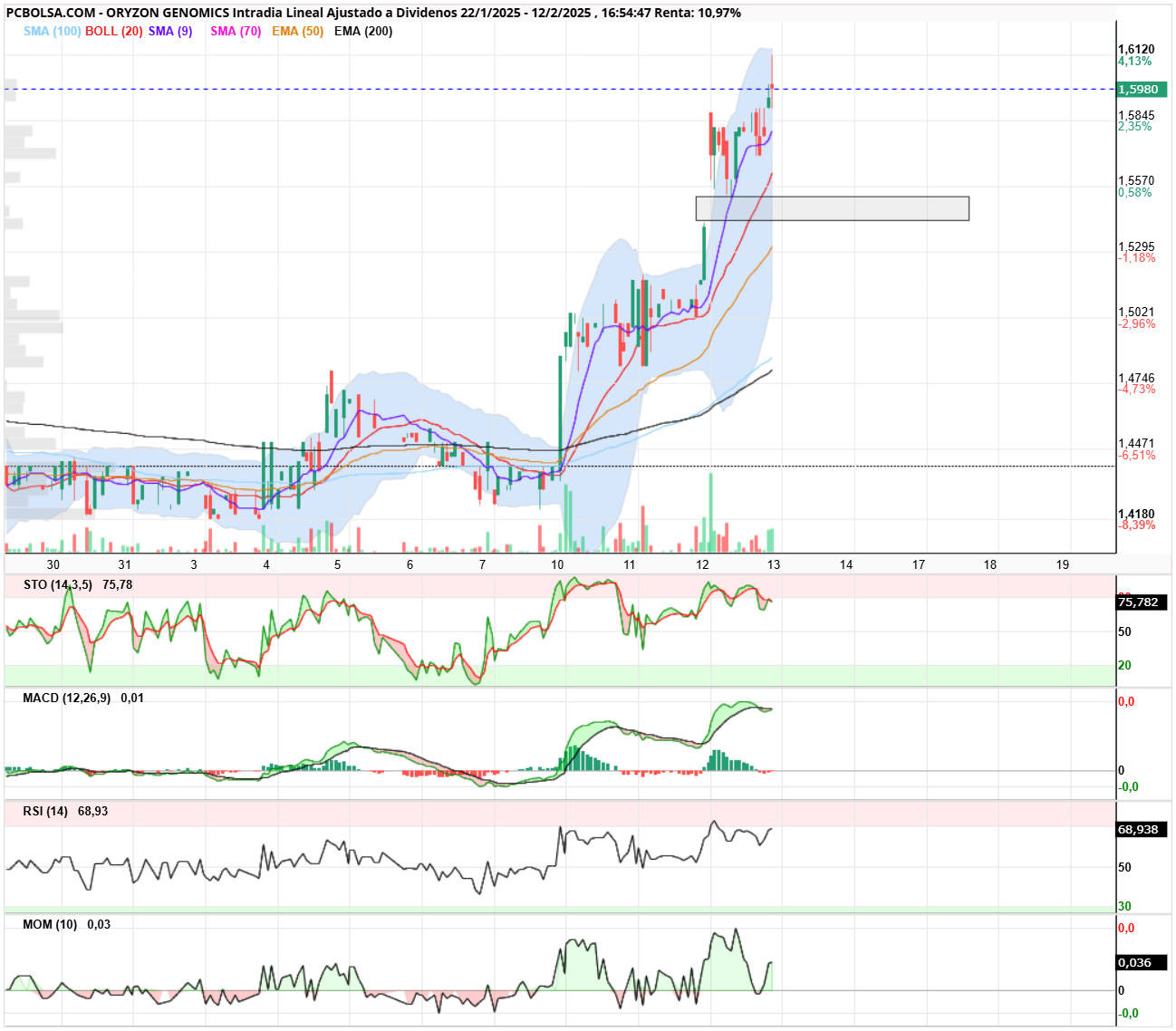Click the 1,6120 price axis label
Image resolution: width=1176 pixels, height=1031 pixels.
[x=1136, y=50]
